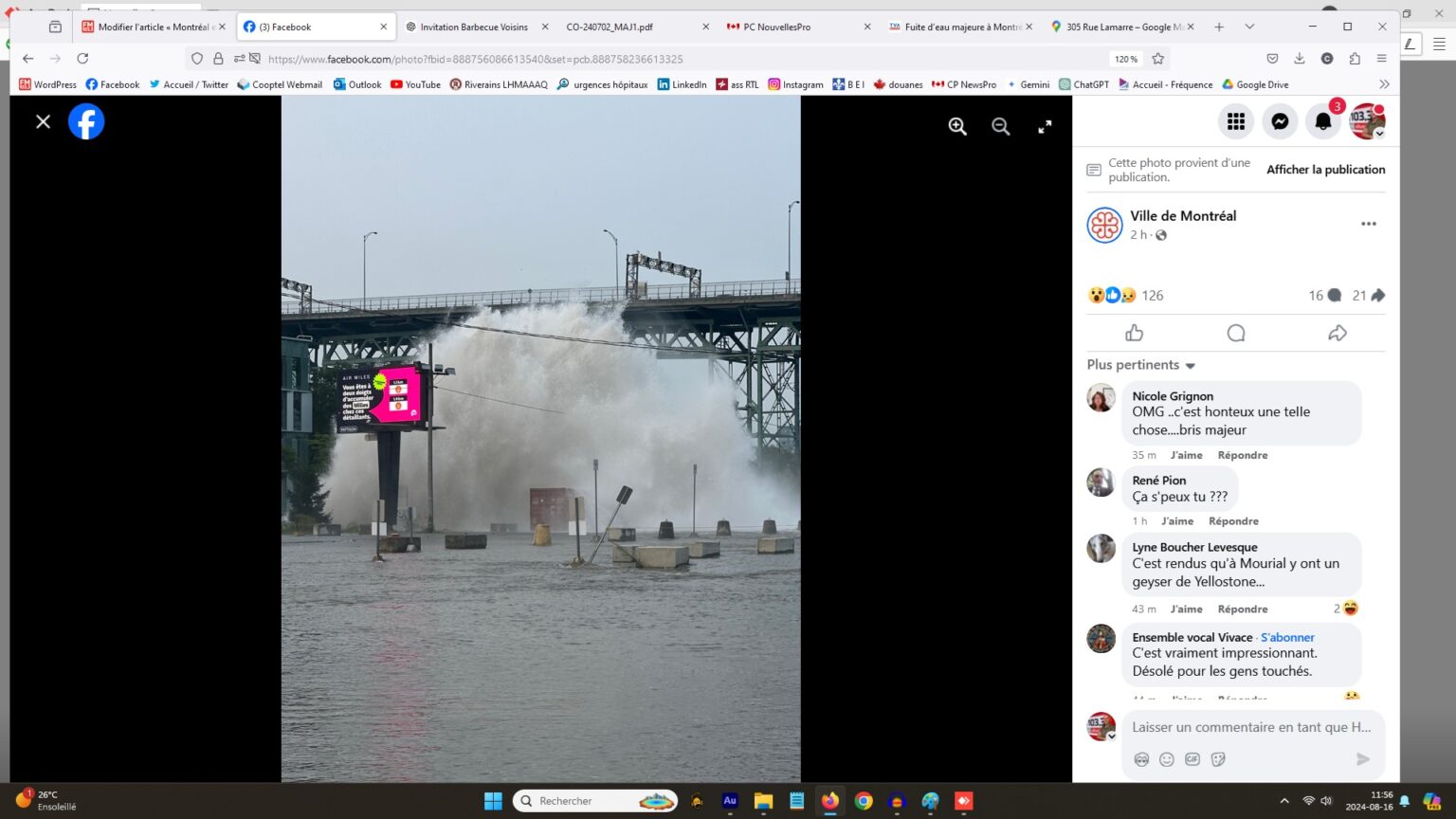Open Messenger chats

click(x=1280, y=121)
